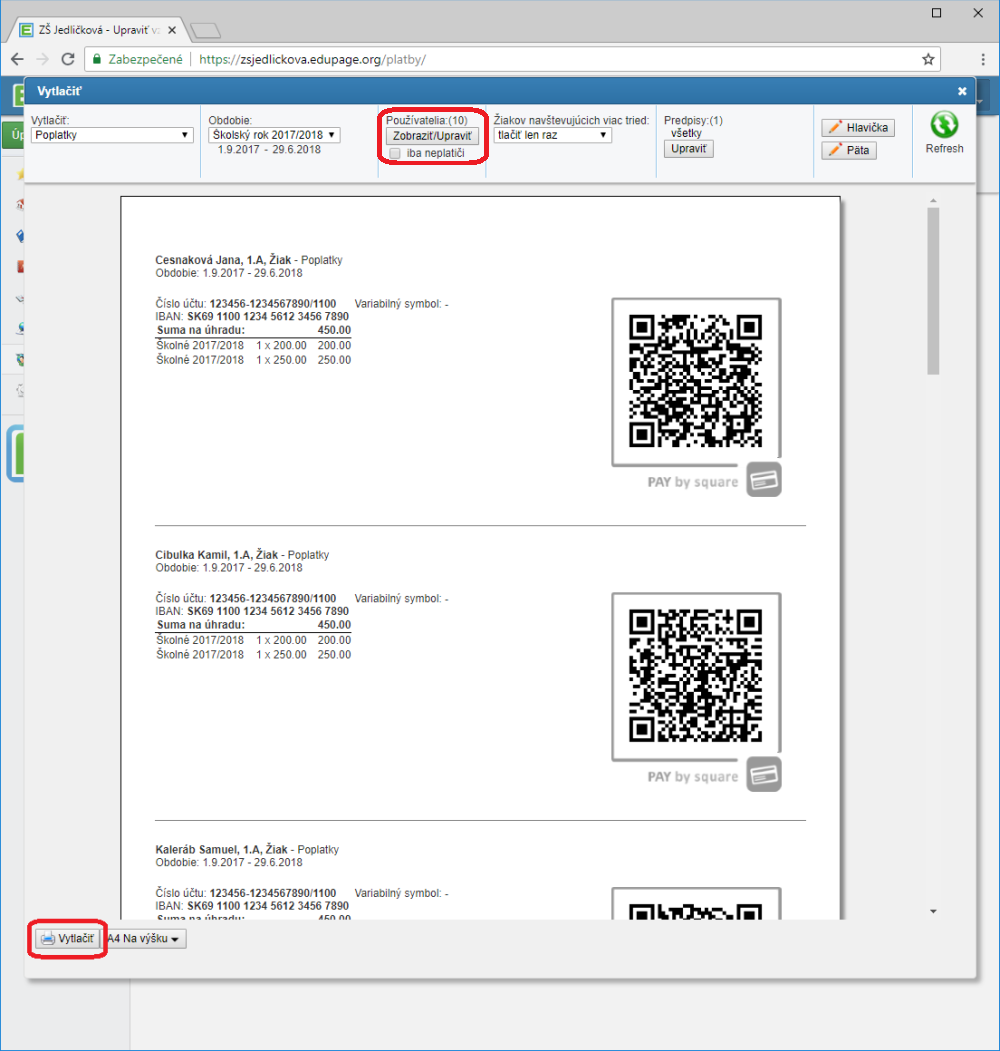
Task: Open the Školský rok 2017/2018 dropdown
Action: (x=274, y=135)
